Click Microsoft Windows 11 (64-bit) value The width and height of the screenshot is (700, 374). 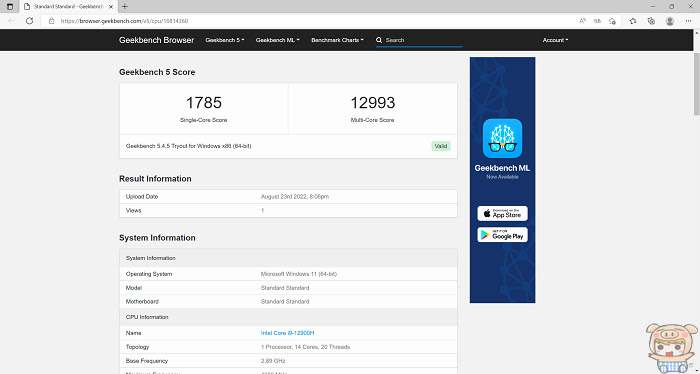[x=299, y=274]
